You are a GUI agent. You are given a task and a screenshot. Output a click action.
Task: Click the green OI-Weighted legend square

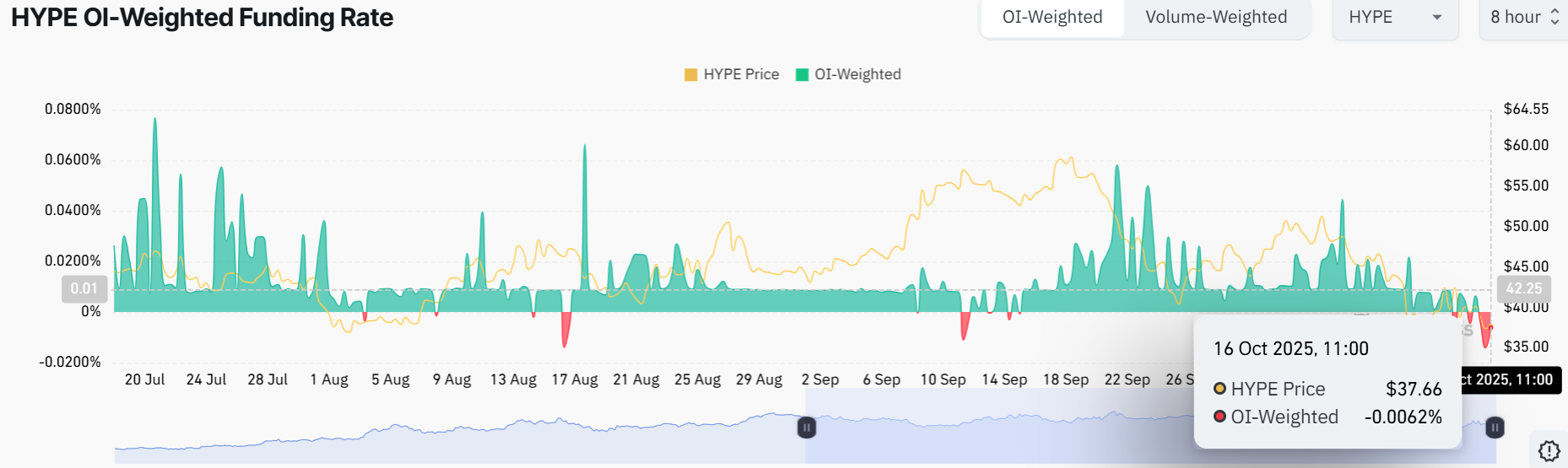(803, 75)
